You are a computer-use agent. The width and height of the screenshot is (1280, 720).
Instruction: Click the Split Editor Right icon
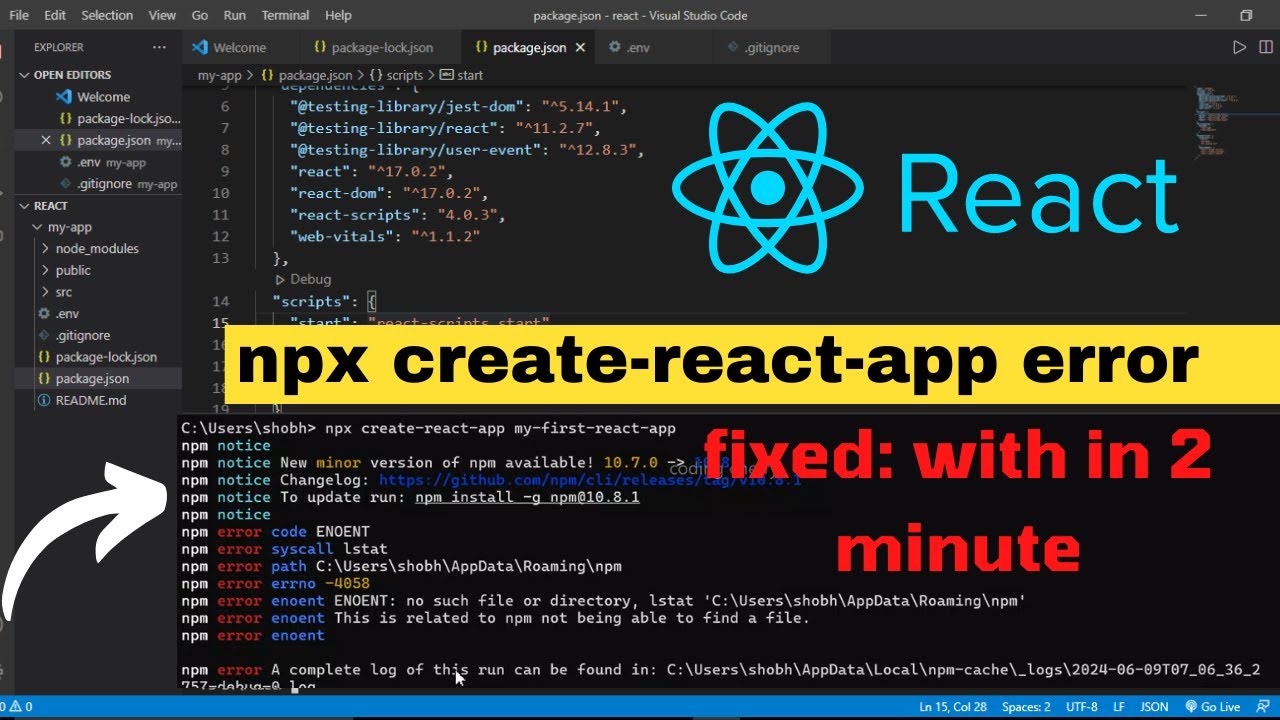click(1264, 47)
